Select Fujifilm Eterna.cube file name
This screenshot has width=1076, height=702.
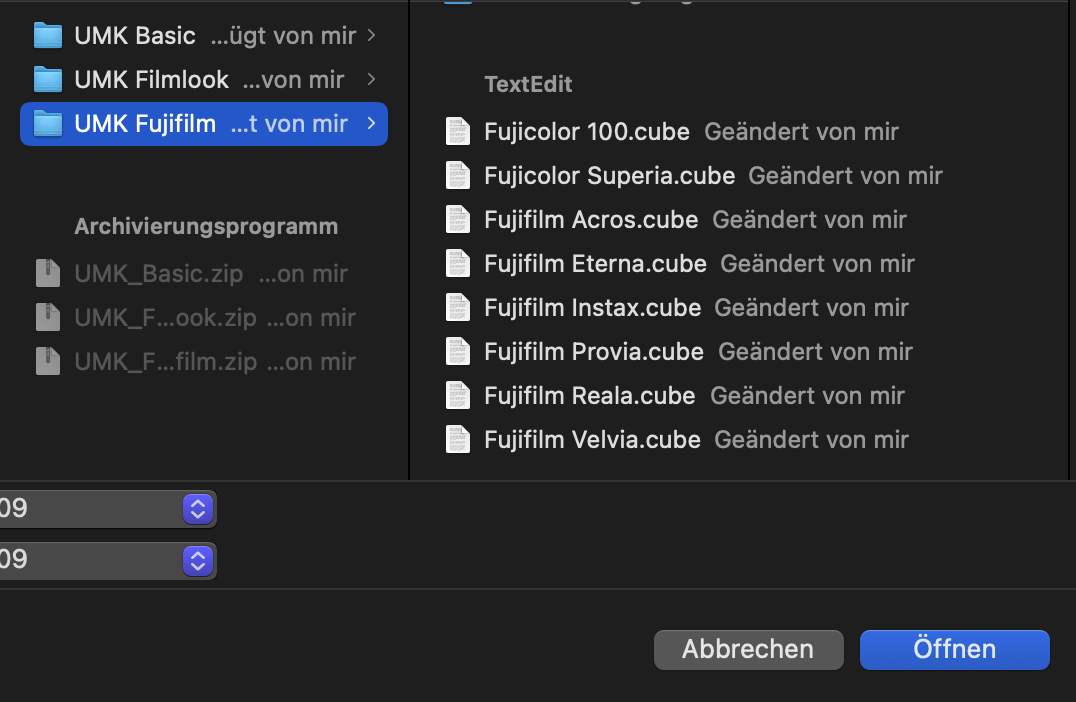pyautogui.click(x=595, y=264)
